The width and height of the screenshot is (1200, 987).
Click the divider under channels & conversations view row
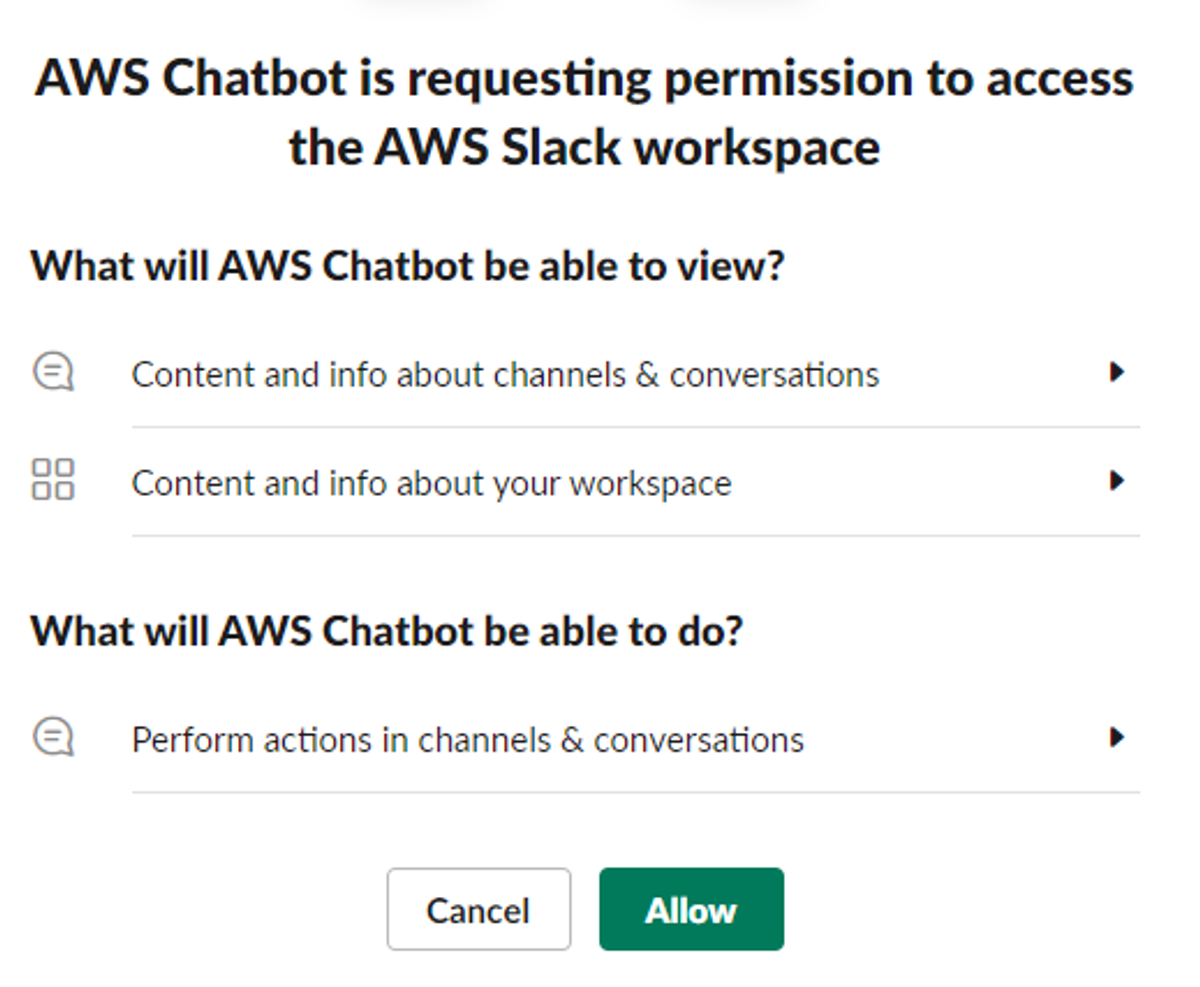pyautogui.click(x=636, y=427)
